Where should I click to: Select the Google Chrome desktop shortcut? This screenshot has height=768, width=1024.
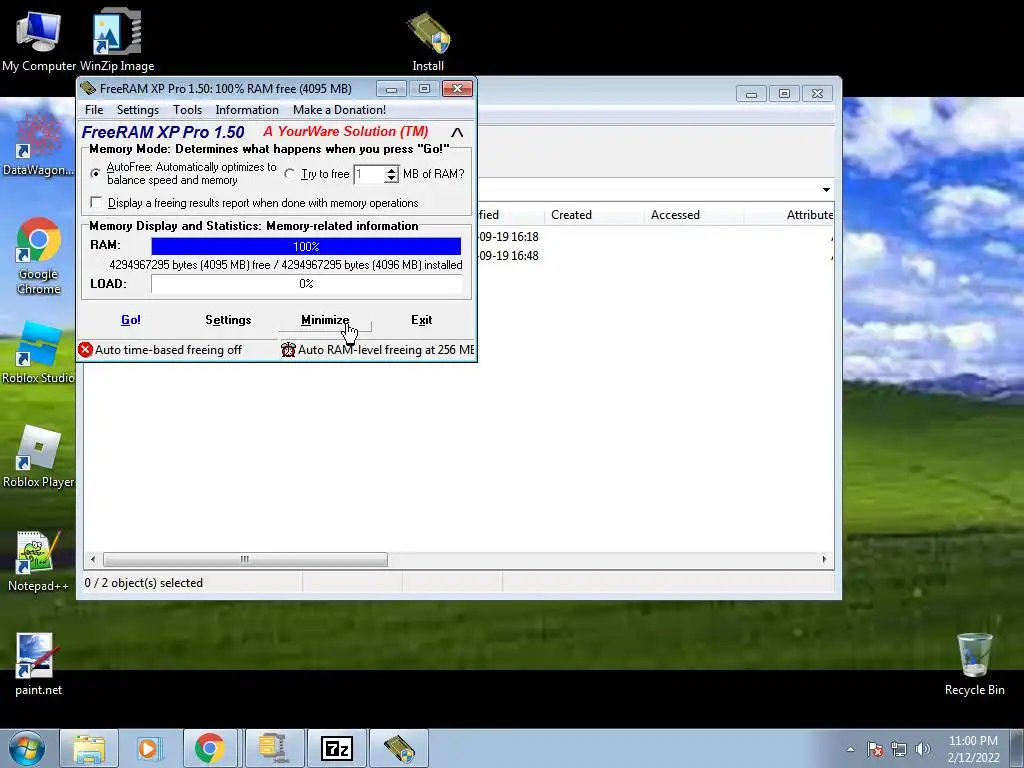(38, 255)
